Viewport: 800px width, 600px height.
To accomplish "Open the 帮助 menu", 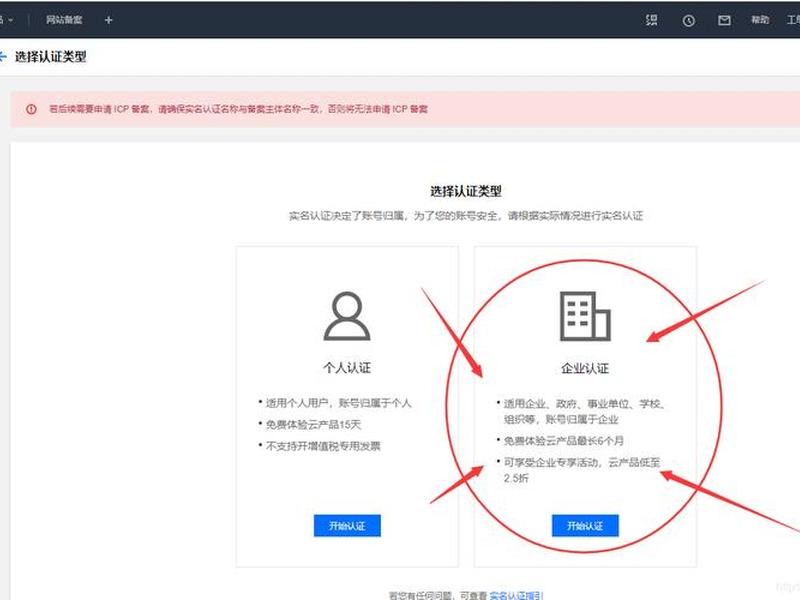I will coord(760,20).
